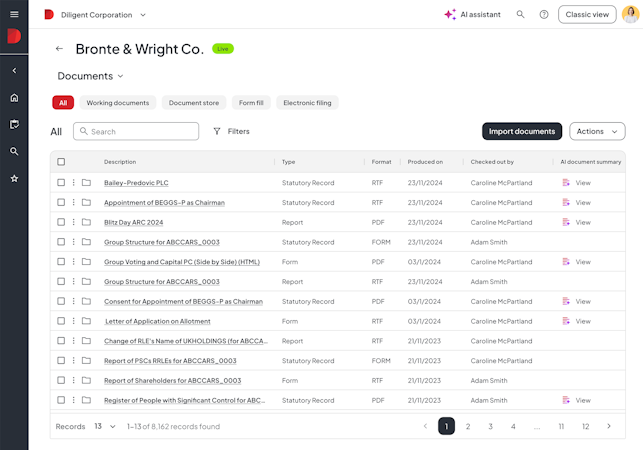Open three-dot menu for Bailey-Predovic PLC row
643x450 pixels.
pos(73,183)
